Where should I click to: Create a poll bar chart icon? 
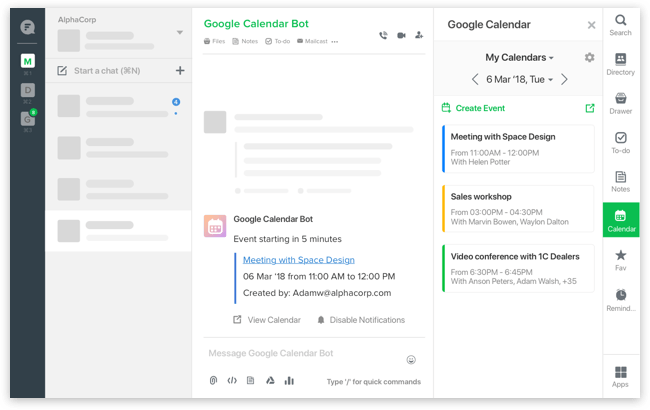pyautogui.click(x=289, y=381)
